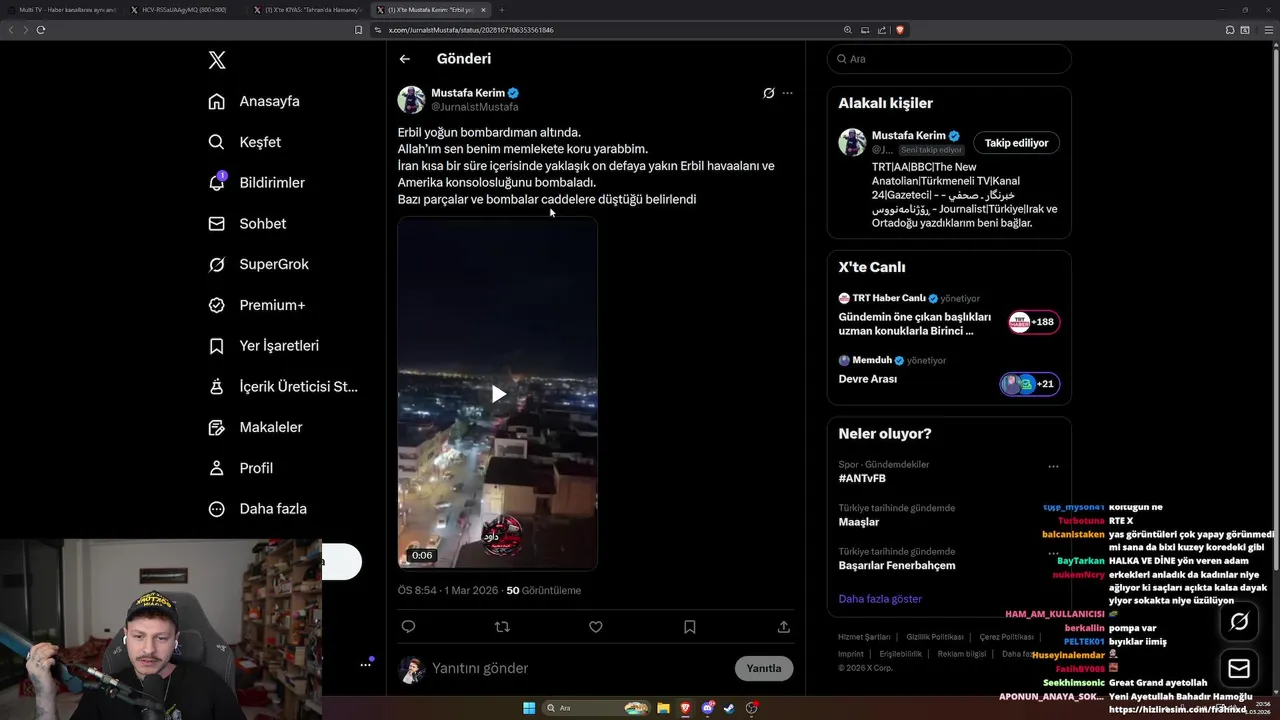Open Çerez Politikası footer link
Screen dimensions: 1280x720
pos(1006,637)
